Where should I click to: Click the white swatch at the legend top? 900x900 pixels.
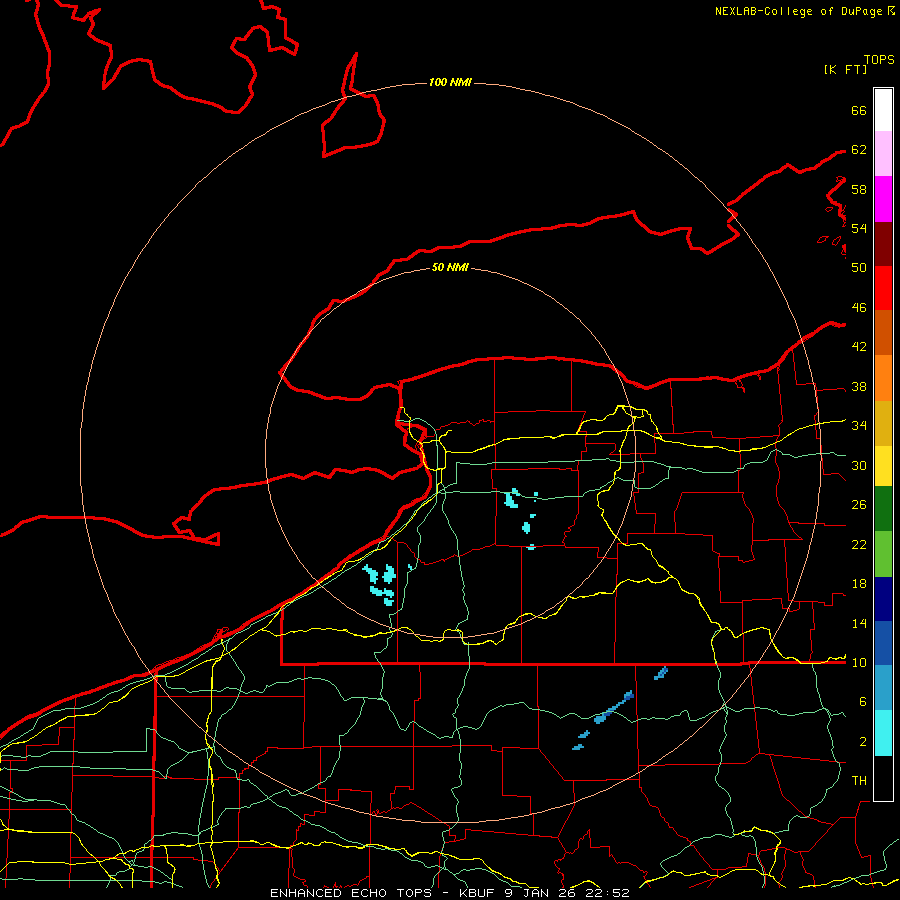[883, 110]
